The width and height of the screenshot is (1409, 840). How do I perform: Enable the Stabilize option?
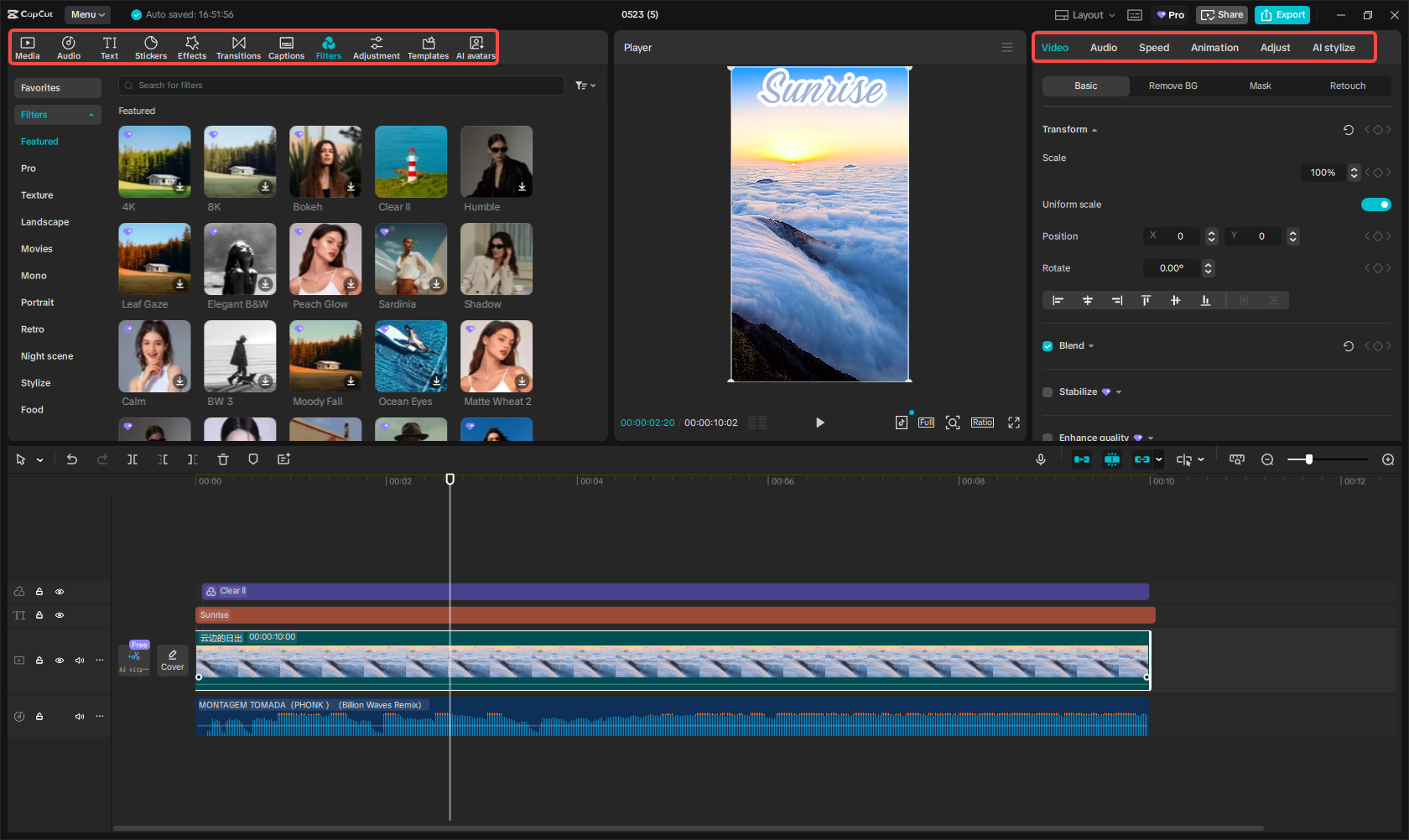tap(1048, 391)
